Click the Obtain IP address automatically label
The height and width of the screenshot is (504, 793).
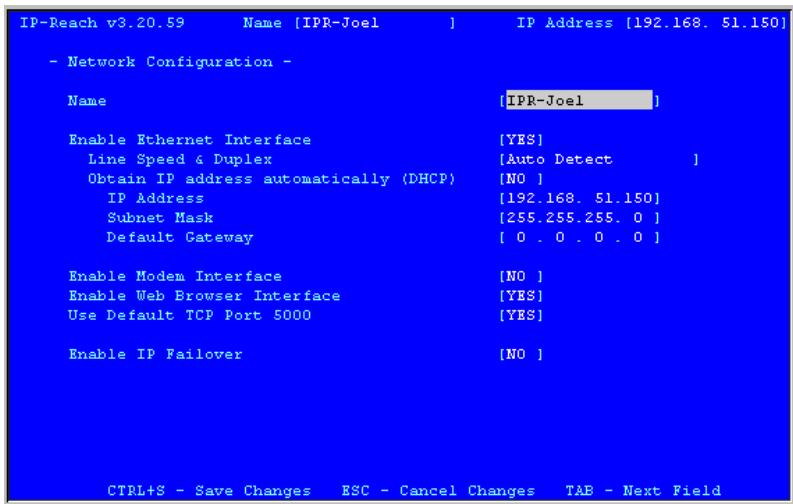tap(272, 179)
